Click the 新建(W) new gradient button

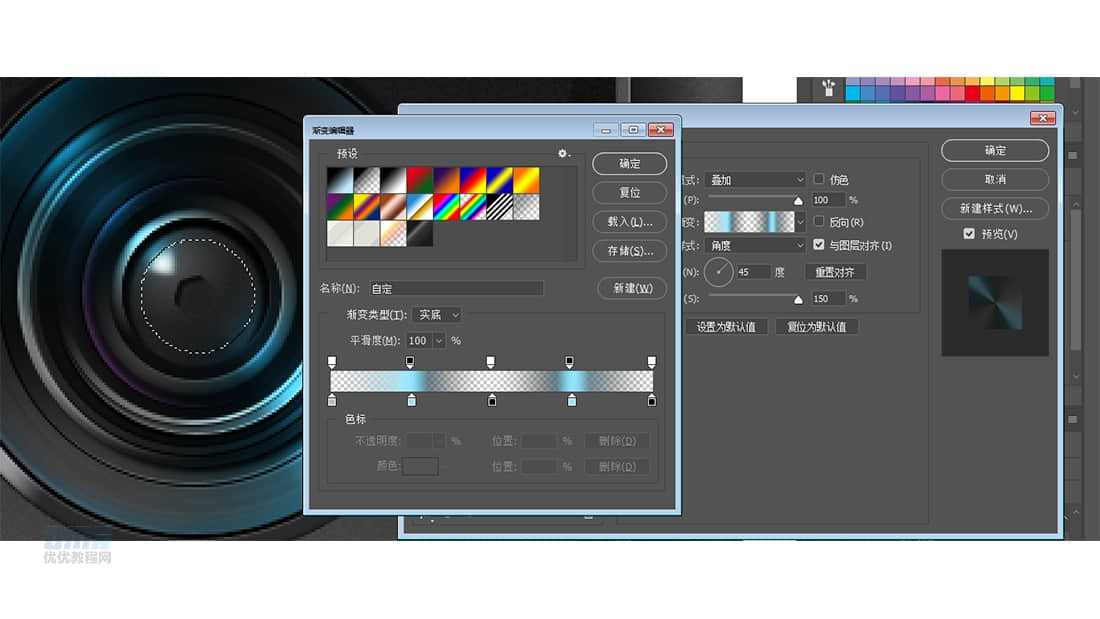pyautogui.click(x=632, y=288)
